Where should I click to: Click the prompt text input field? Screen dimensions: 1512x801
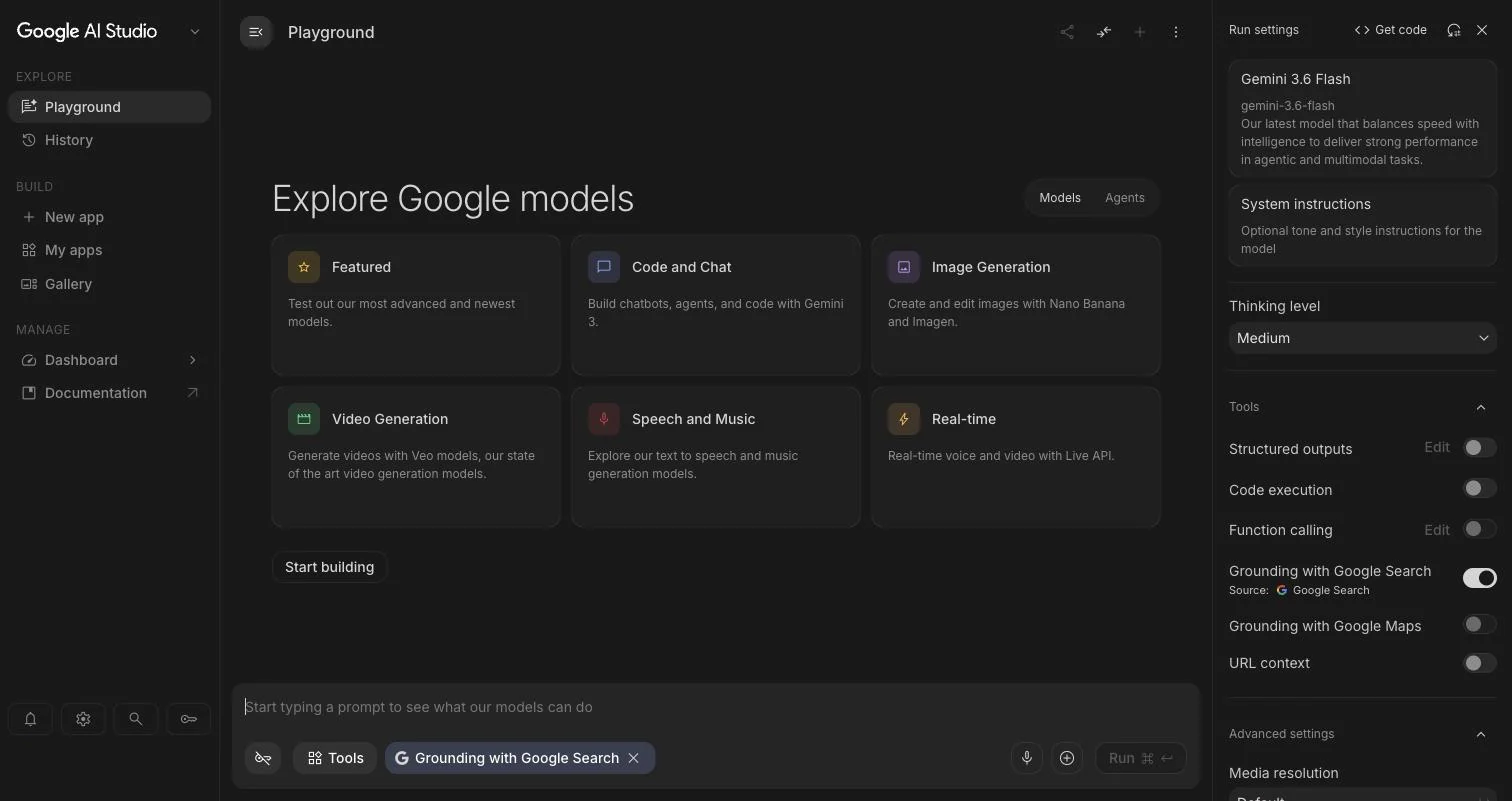pos(715,707)
